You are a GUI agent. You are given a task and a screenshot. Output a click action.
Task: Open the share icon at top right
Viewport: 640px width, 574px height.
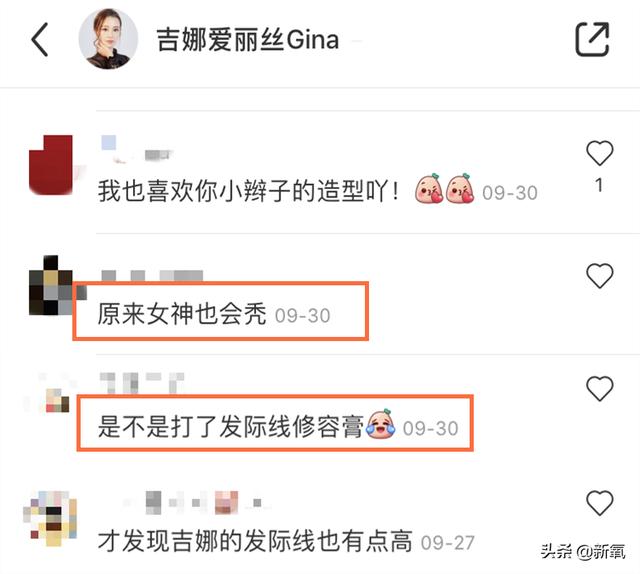click(592, 39)
